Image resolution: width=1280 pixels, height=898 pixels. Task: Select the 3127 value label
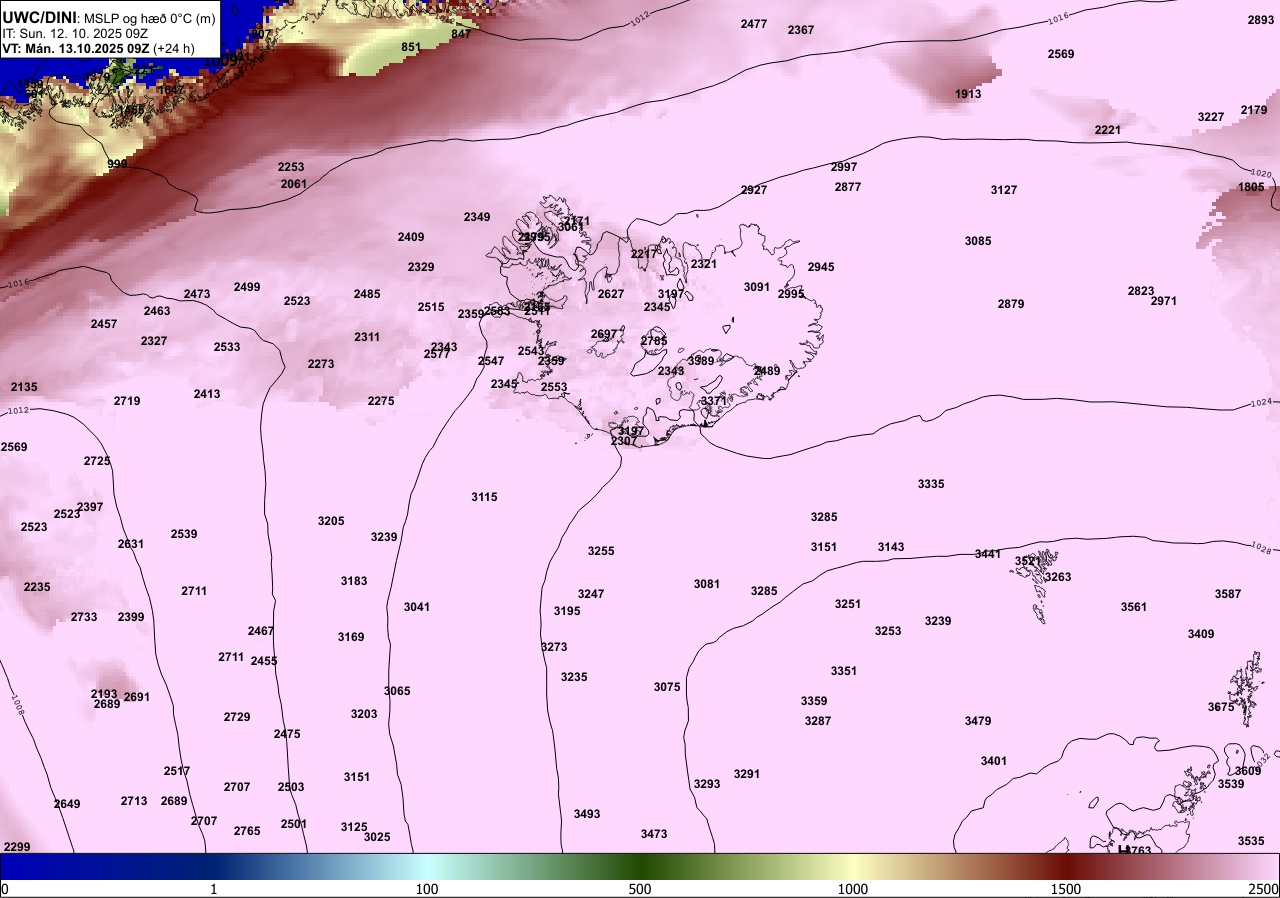click(1004, 190)
